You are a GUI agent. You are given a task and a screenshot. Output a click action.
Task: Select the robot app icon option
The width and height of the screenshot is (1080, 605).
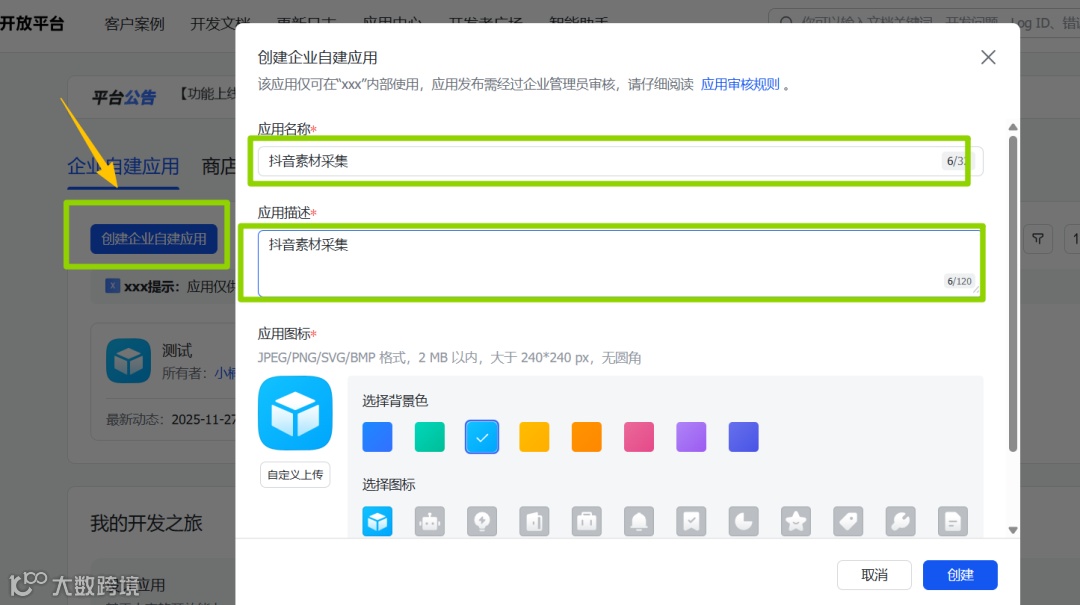pyautogui.click(x=430, y=521)
